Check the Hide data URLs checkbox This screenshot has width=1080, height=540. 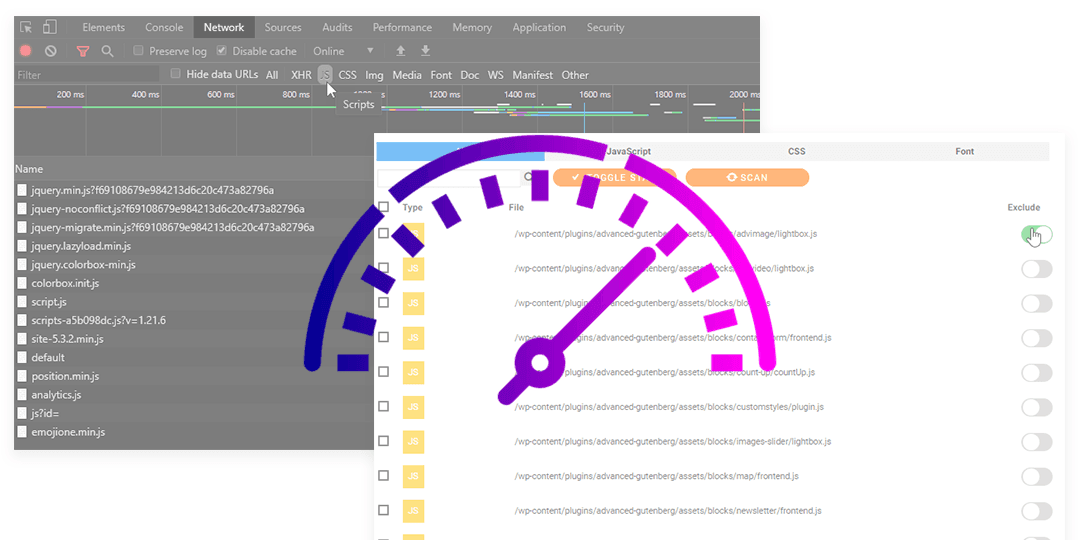tap(176, 74)
